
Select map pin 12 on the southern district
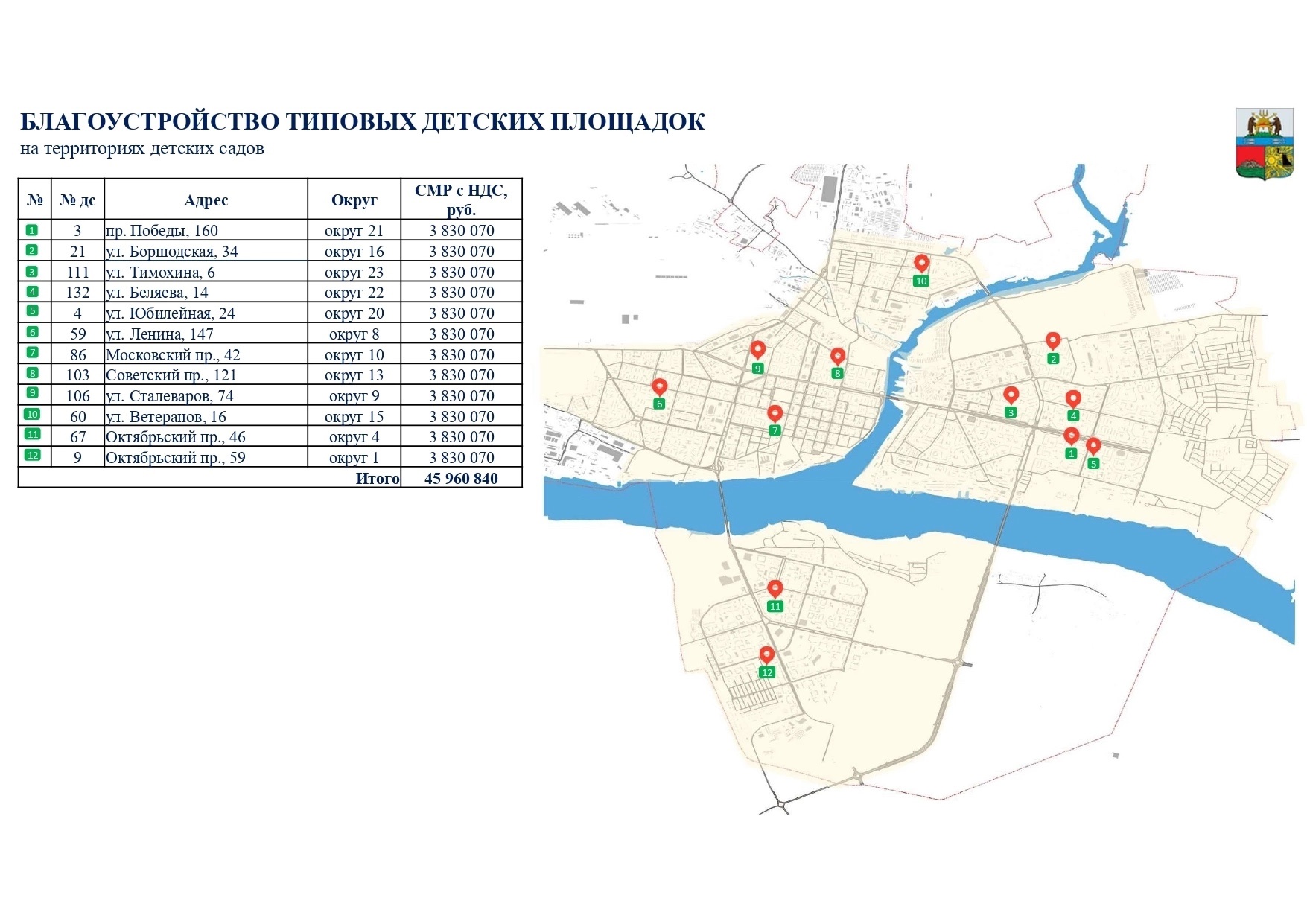pyautogui.click(x=766, y=655)
